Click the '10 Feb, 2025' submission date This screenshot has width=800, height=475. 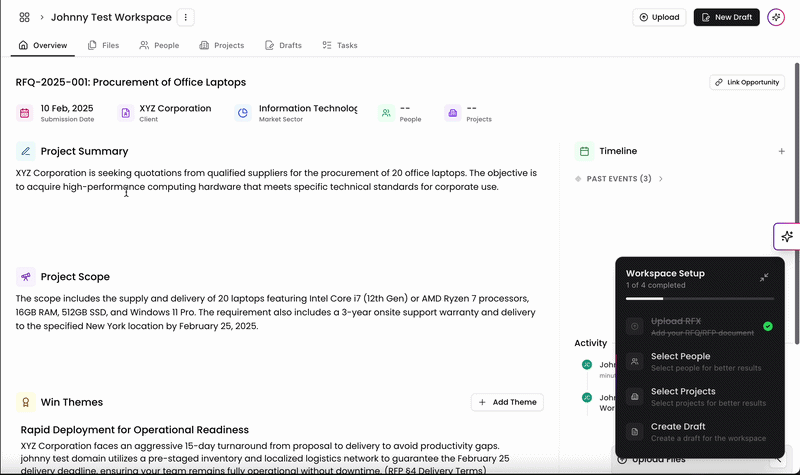(67, 108)
